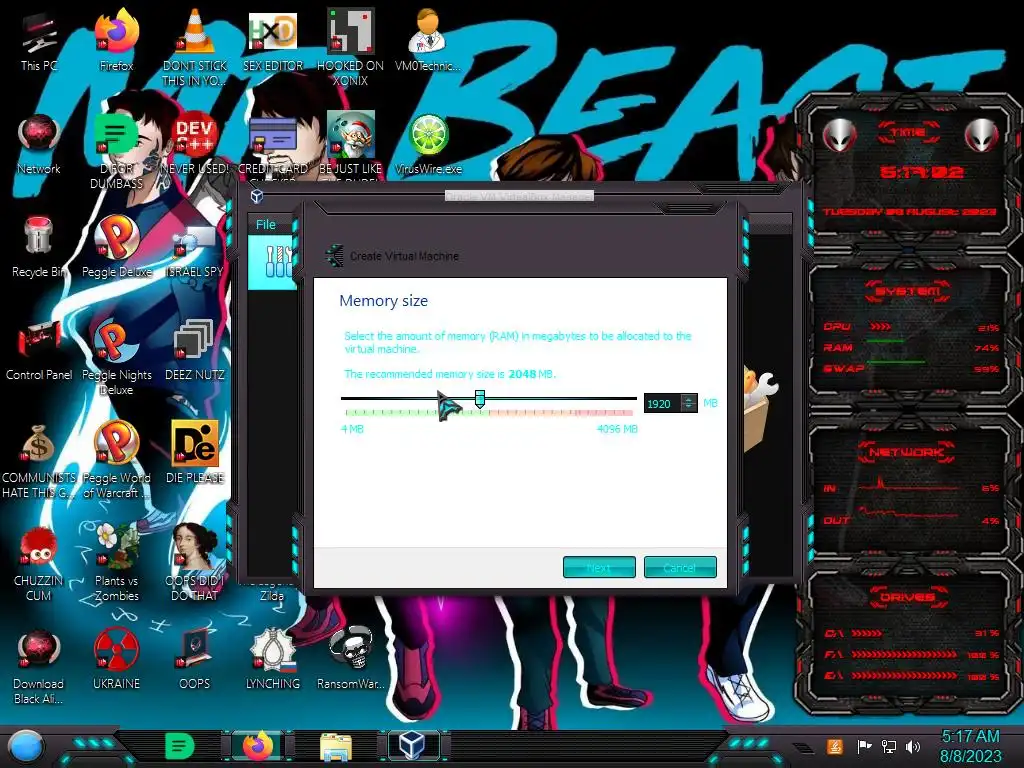Image resolution: width=1024 pixels, height=768 pixels.
Task: Click the left alien head in the TIME widget
Action: point(839,135)
